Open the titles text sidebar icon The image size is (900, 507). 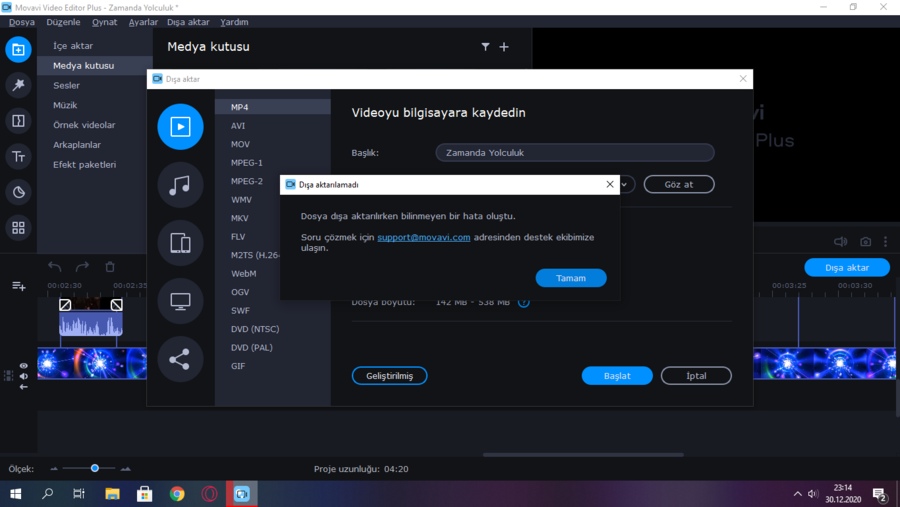pyautogui.click(x=18, y=156)
